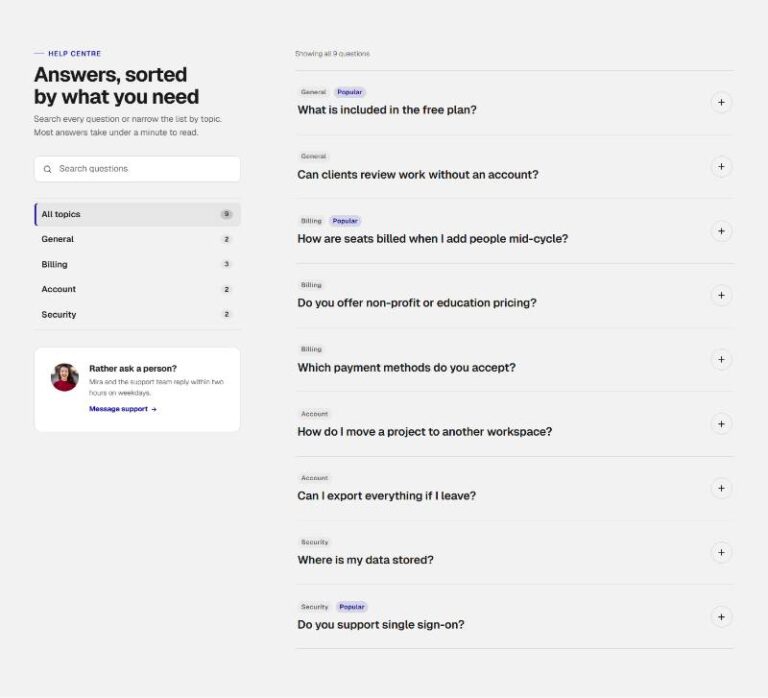Screen dimensions: 768x698
Task: Expand non-profit or education pricing plus icon
Action: 721,295
